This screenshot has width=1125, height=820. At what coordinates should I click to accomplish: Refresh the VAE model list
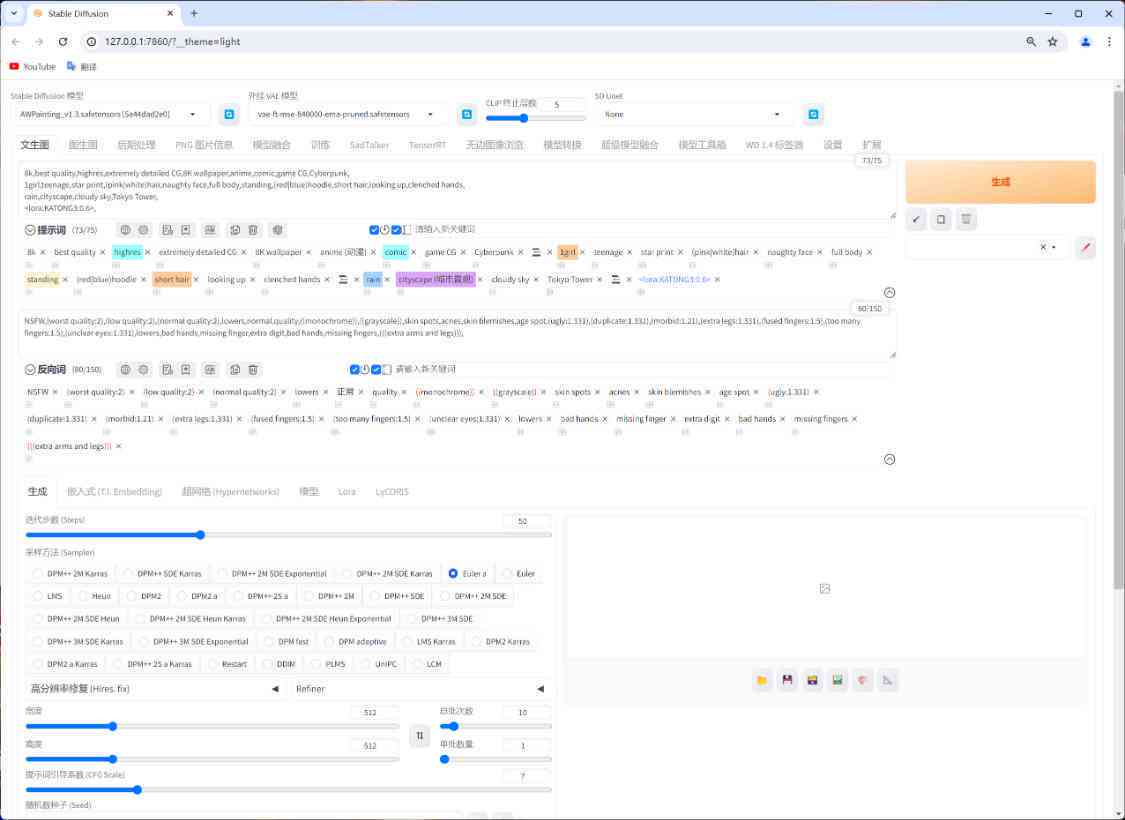tap(467, 114)
